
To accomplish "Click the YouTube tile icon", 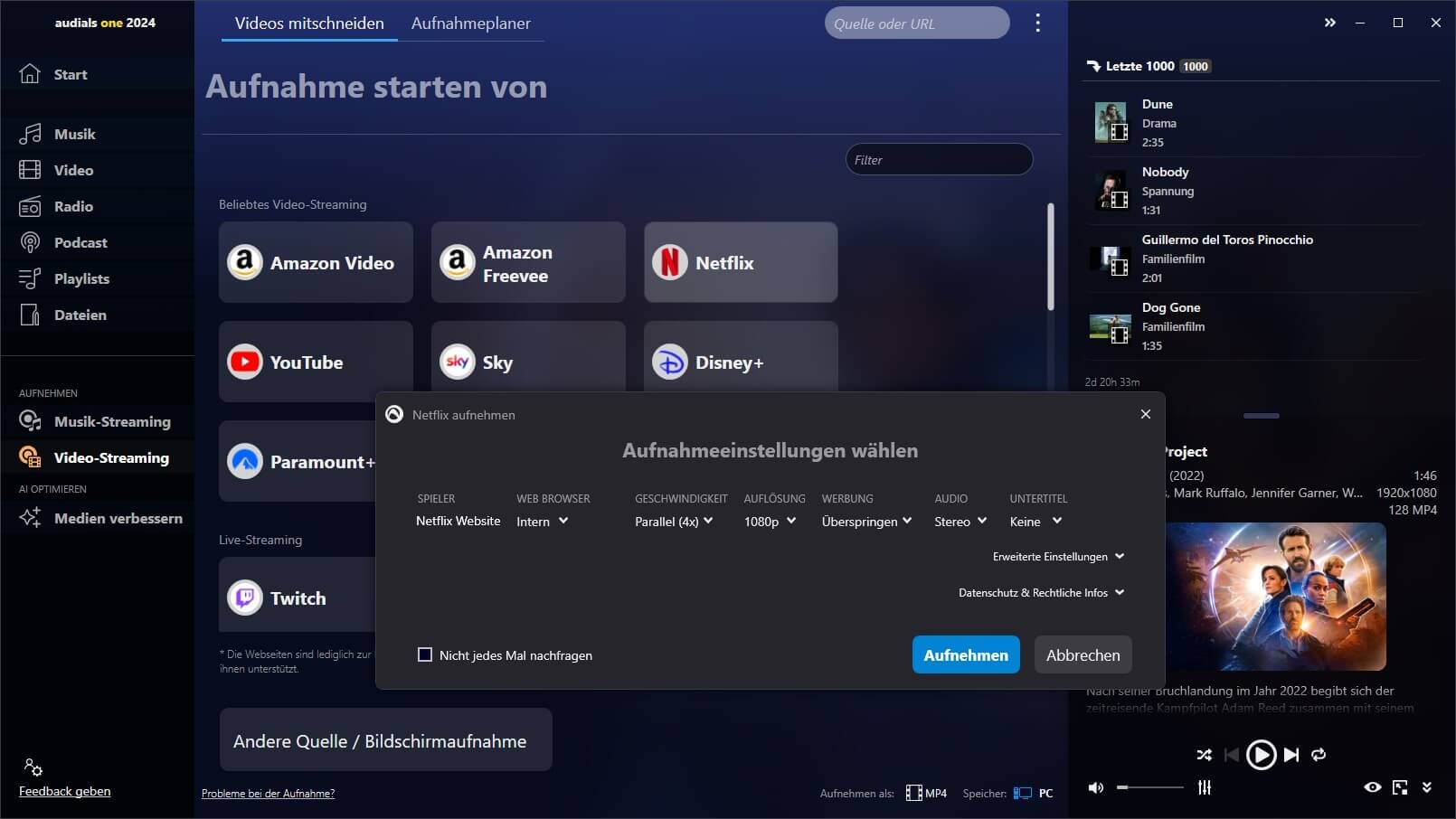I will click(x=245, y=362).
